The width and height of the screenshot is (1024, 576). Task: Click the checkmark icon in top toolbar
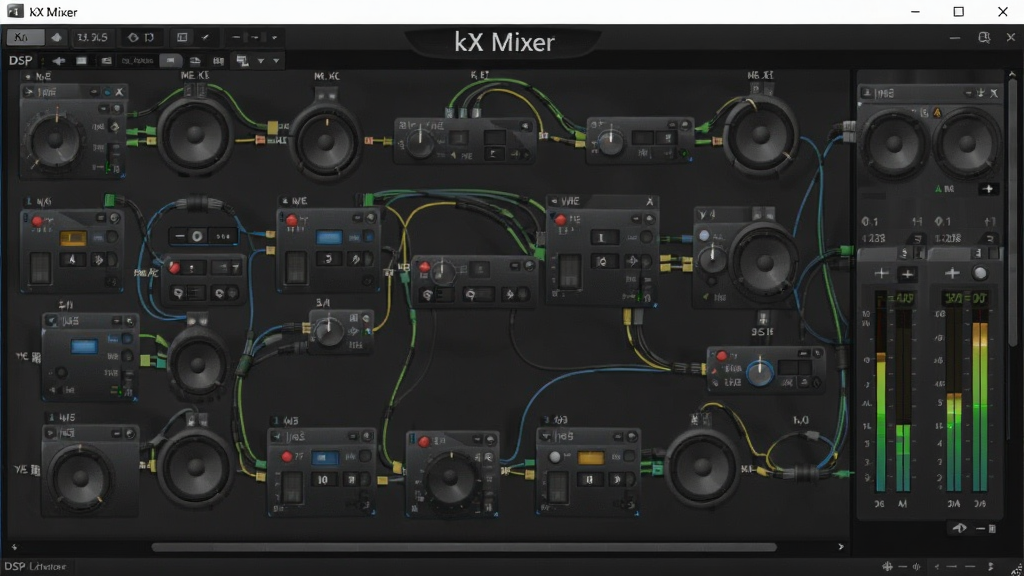point(205,37)
